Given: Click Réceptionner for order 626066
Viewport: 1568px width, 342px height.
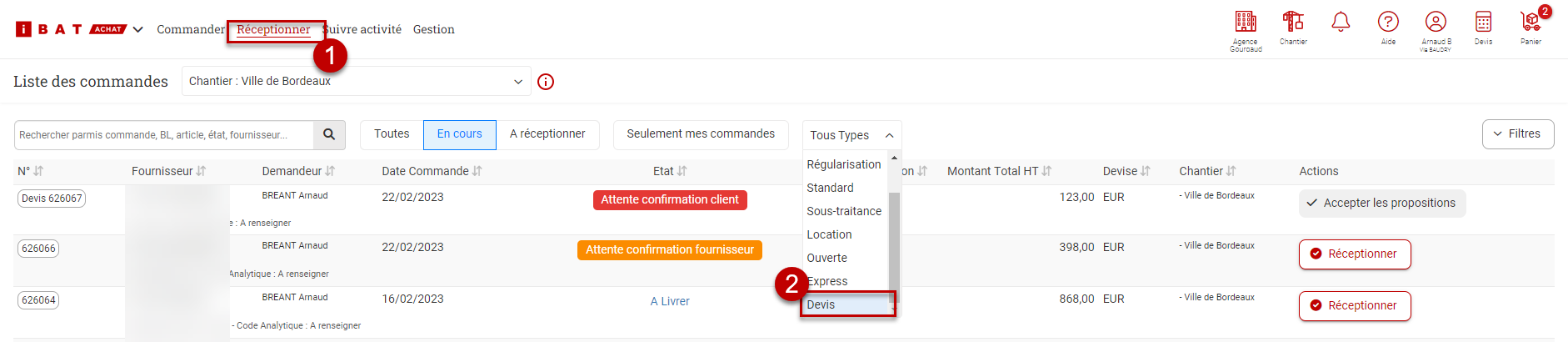Looking at the screenshot, I should (1354, 254).
